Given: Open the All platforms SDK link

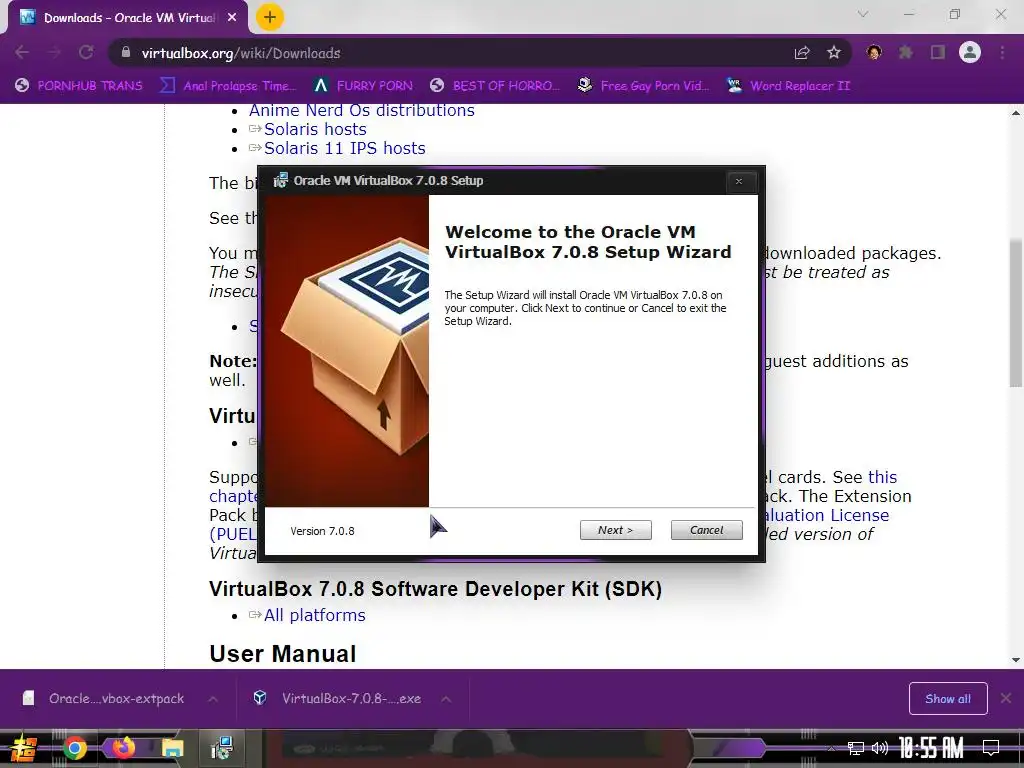Looking at the screenshot, I should (x=315, y=615).
